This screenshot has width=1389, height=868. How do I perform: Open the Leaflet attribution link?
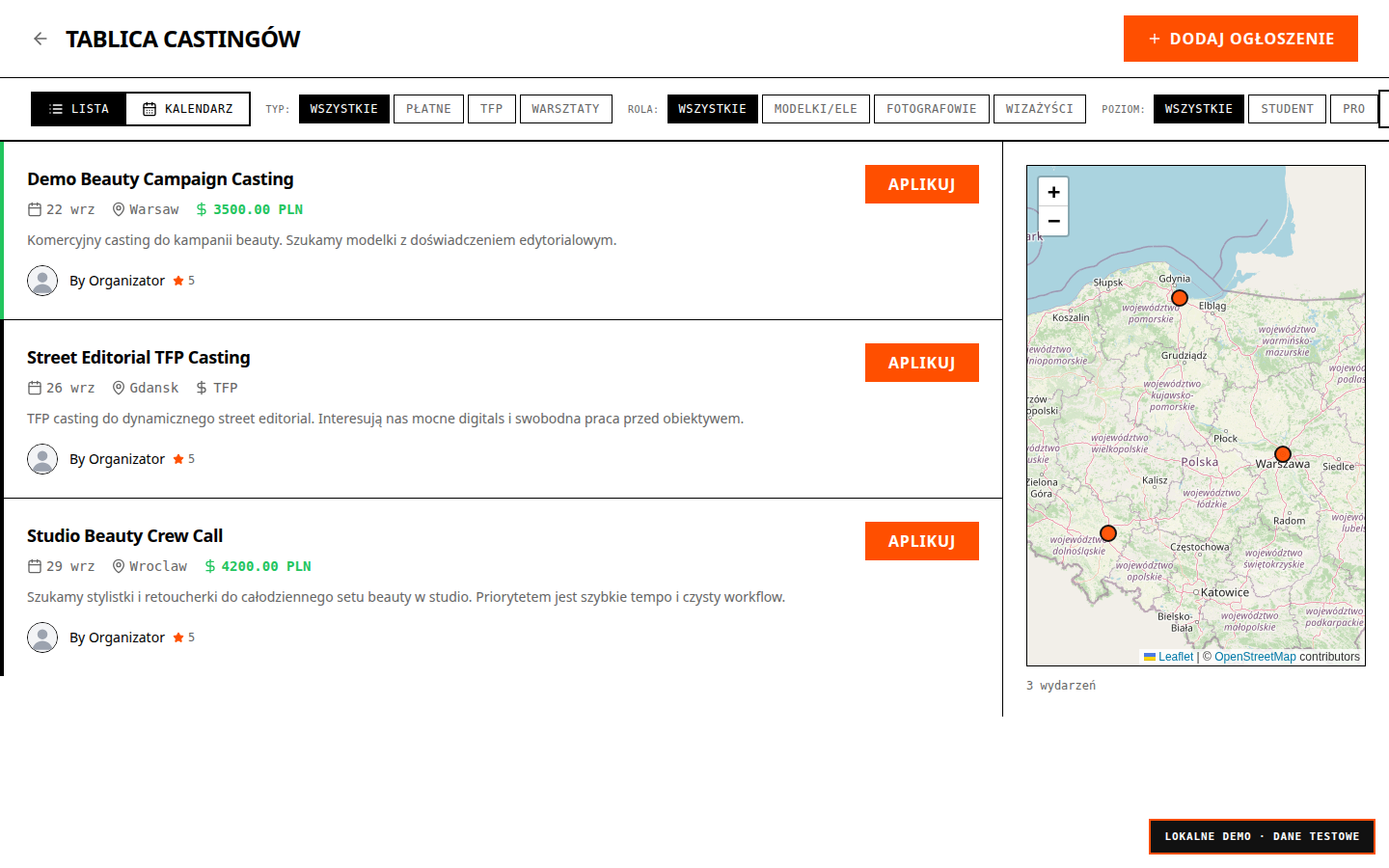tap(1169, 657)
